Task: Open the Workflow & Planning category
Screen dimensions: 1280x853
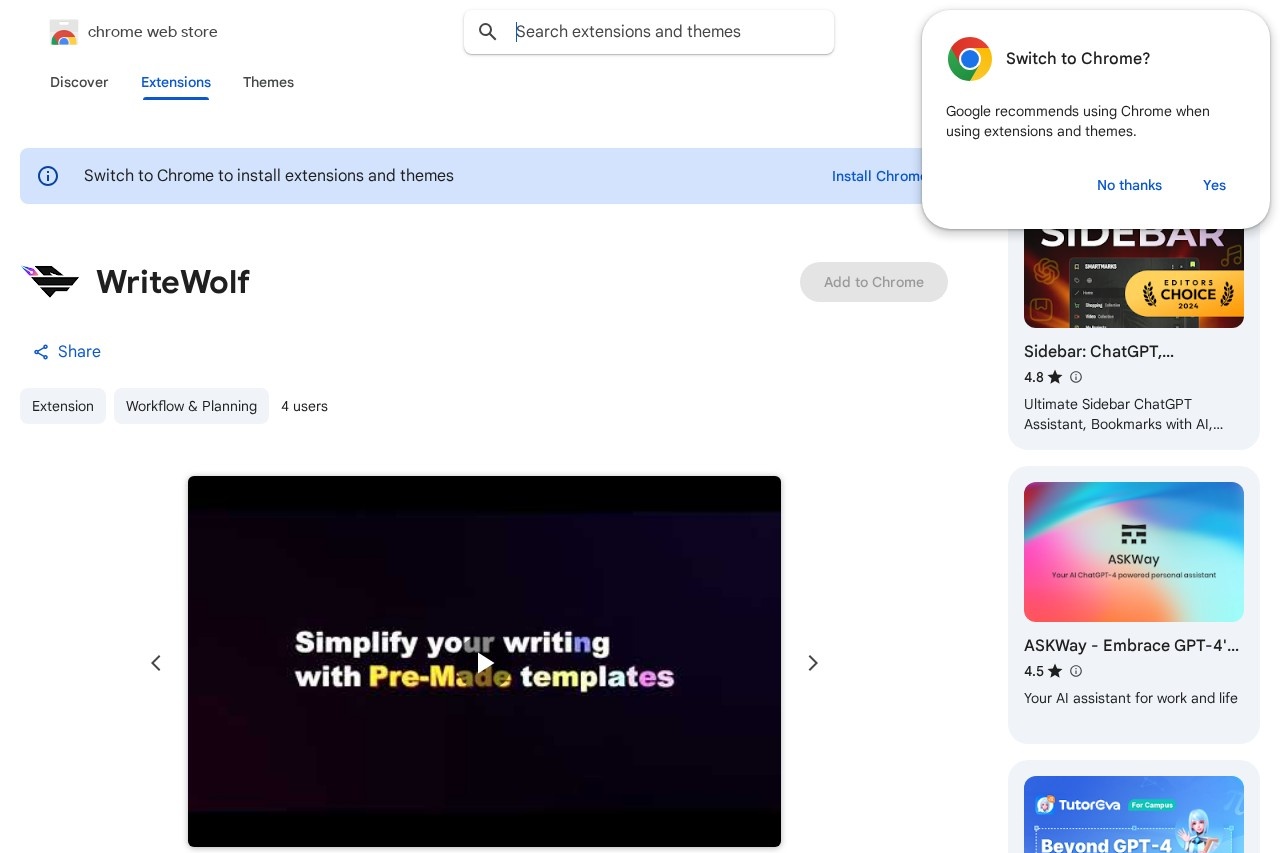Action: 191,406
